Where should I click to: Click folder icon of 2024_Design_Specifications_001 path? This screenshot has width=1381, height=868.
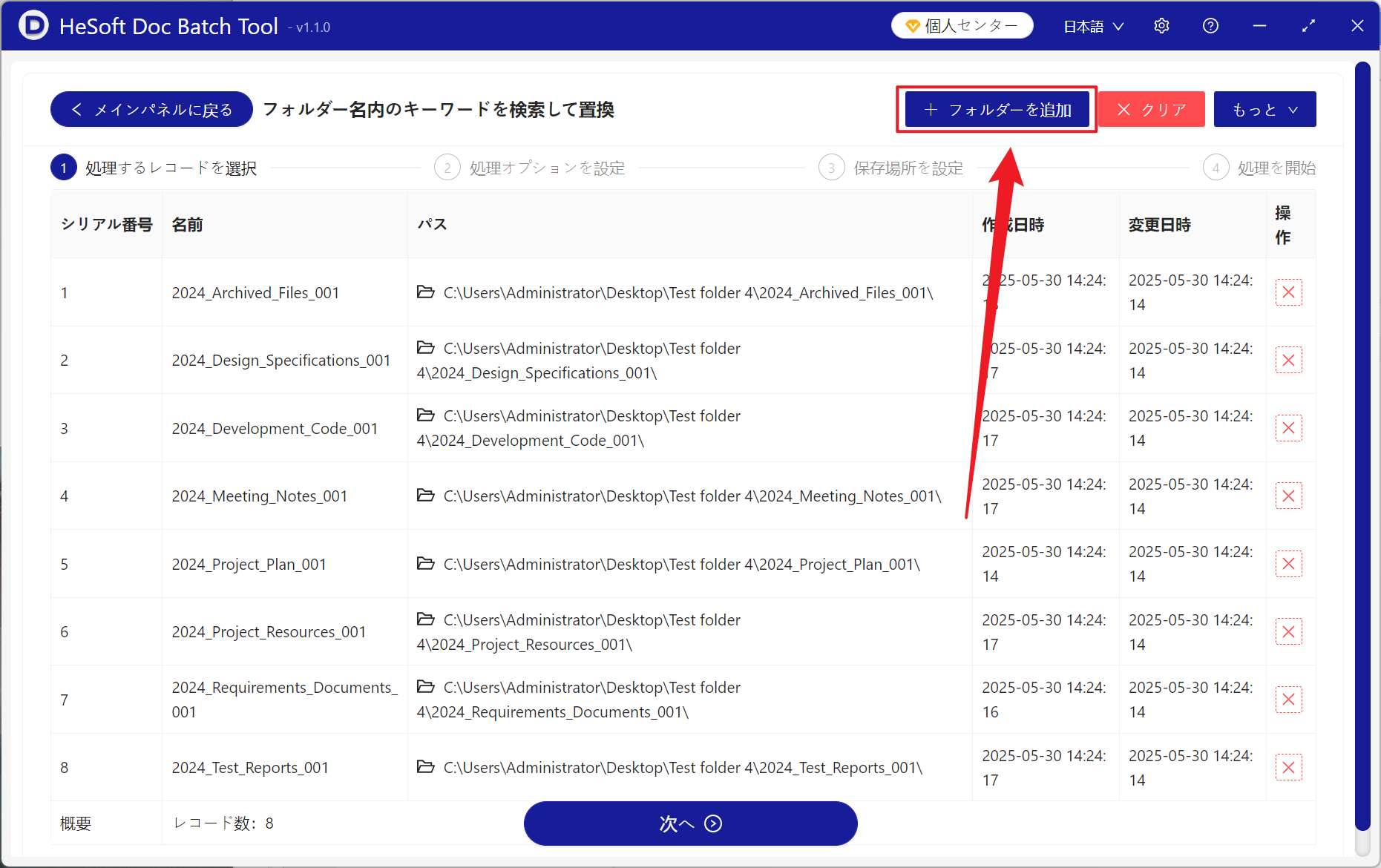[x=426, y=348]
